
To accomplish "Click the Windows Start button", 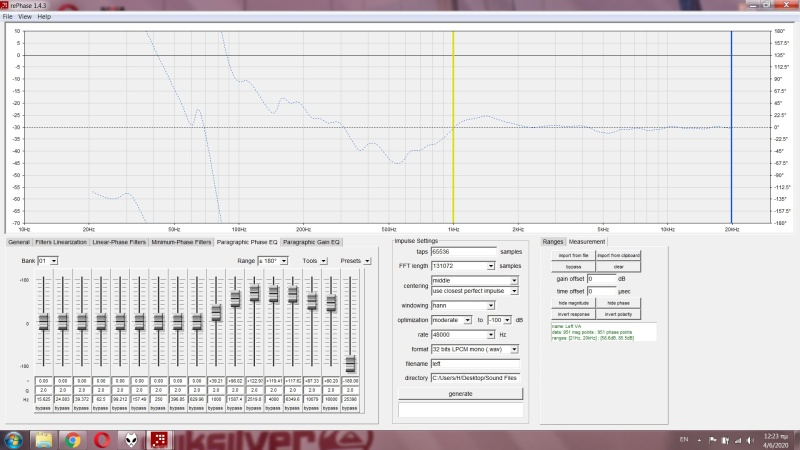I will pyautogui.click(x=14, y=439).
